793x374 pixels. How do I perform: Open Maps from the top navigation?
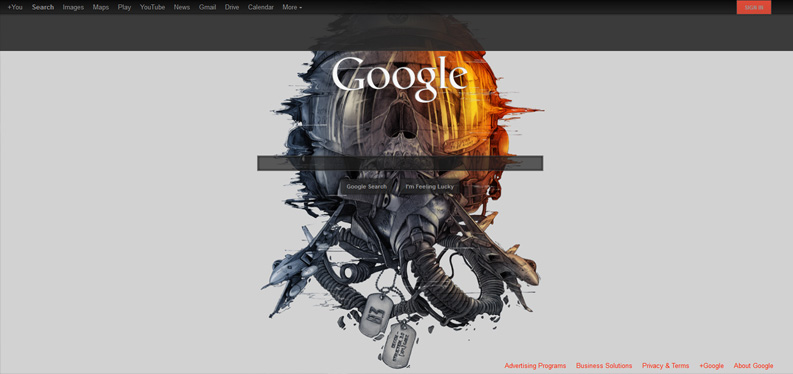(x=101, y=7)
